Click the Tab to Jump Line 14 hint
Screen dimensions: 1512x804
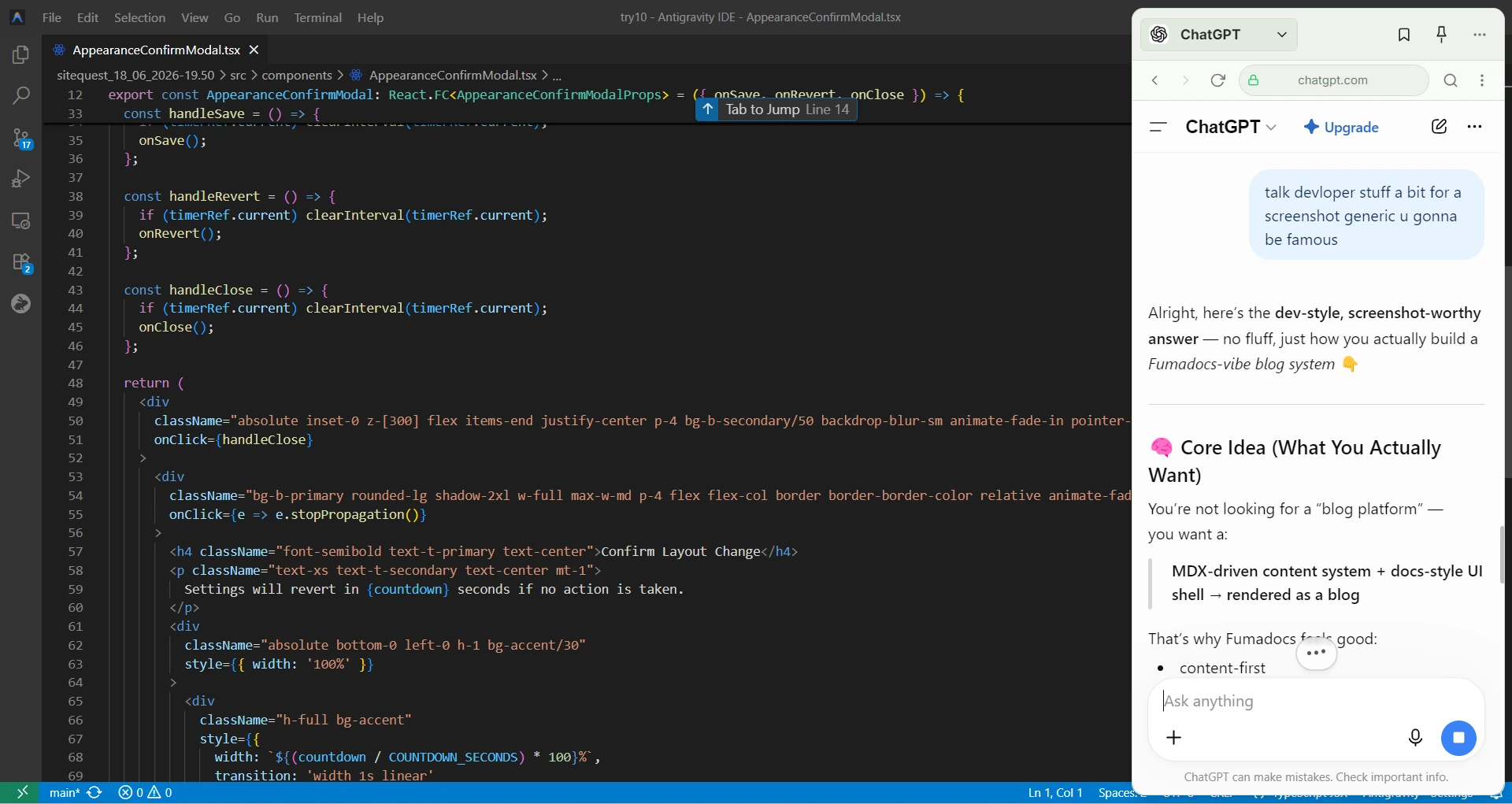776,109
